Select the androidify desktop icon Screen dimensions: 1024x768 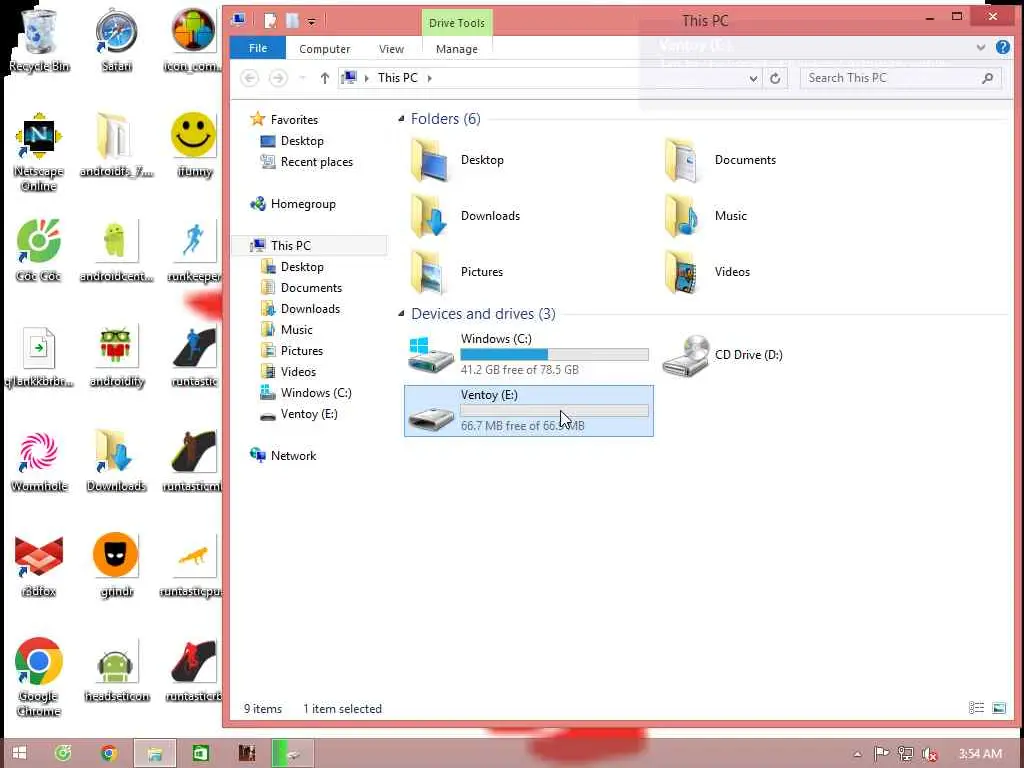click(116, 355)
